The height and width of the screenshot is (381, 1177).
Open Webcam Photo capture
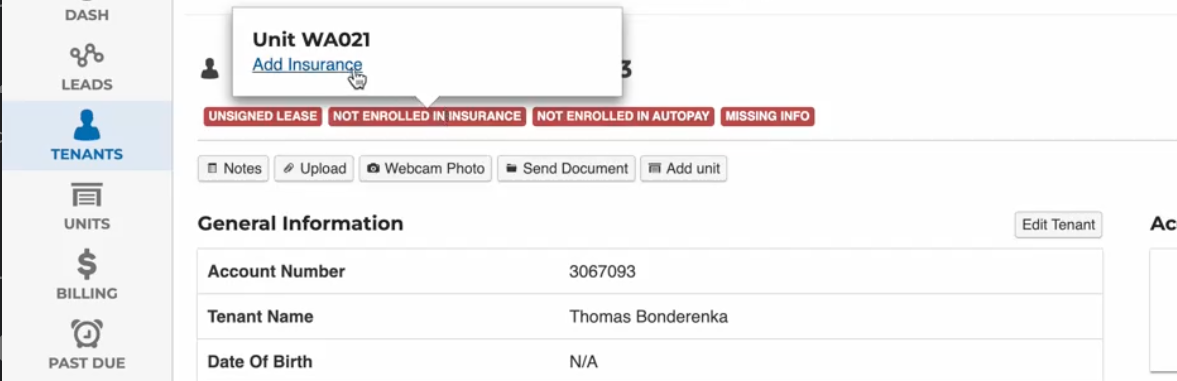(x=426, y=169)
